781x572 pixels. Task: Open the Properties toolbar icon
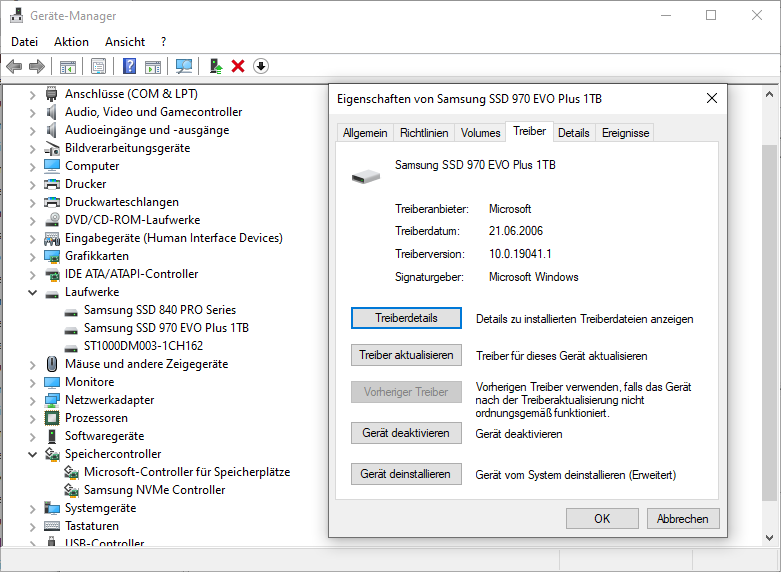tap(99, 66)
